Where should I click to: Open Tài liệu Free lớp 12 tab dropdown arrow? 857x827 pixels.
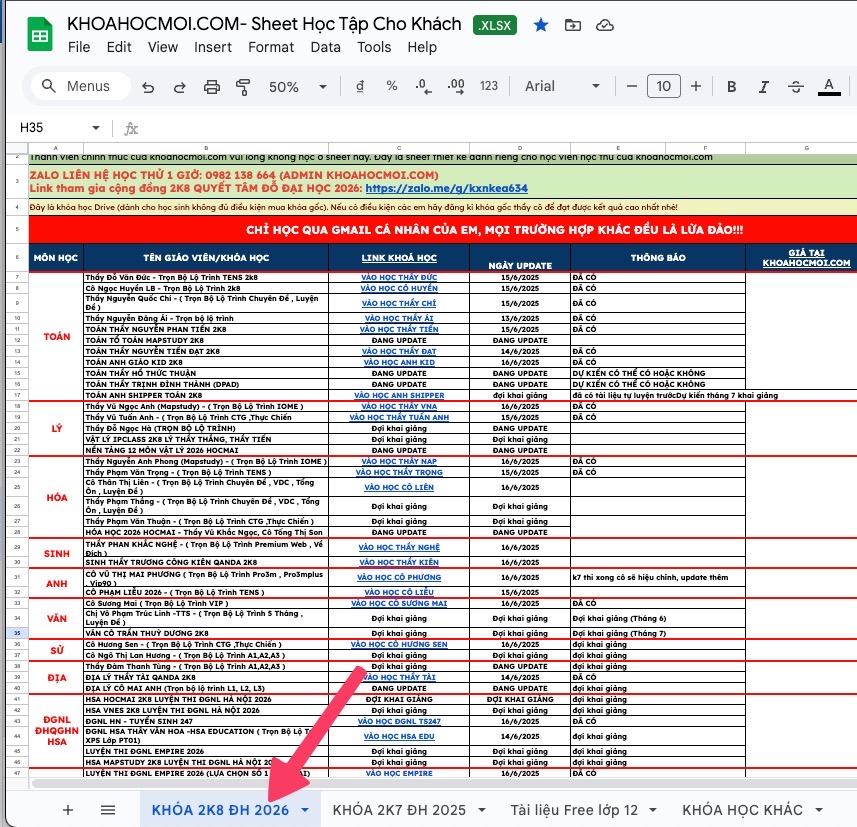coord(653,810)
